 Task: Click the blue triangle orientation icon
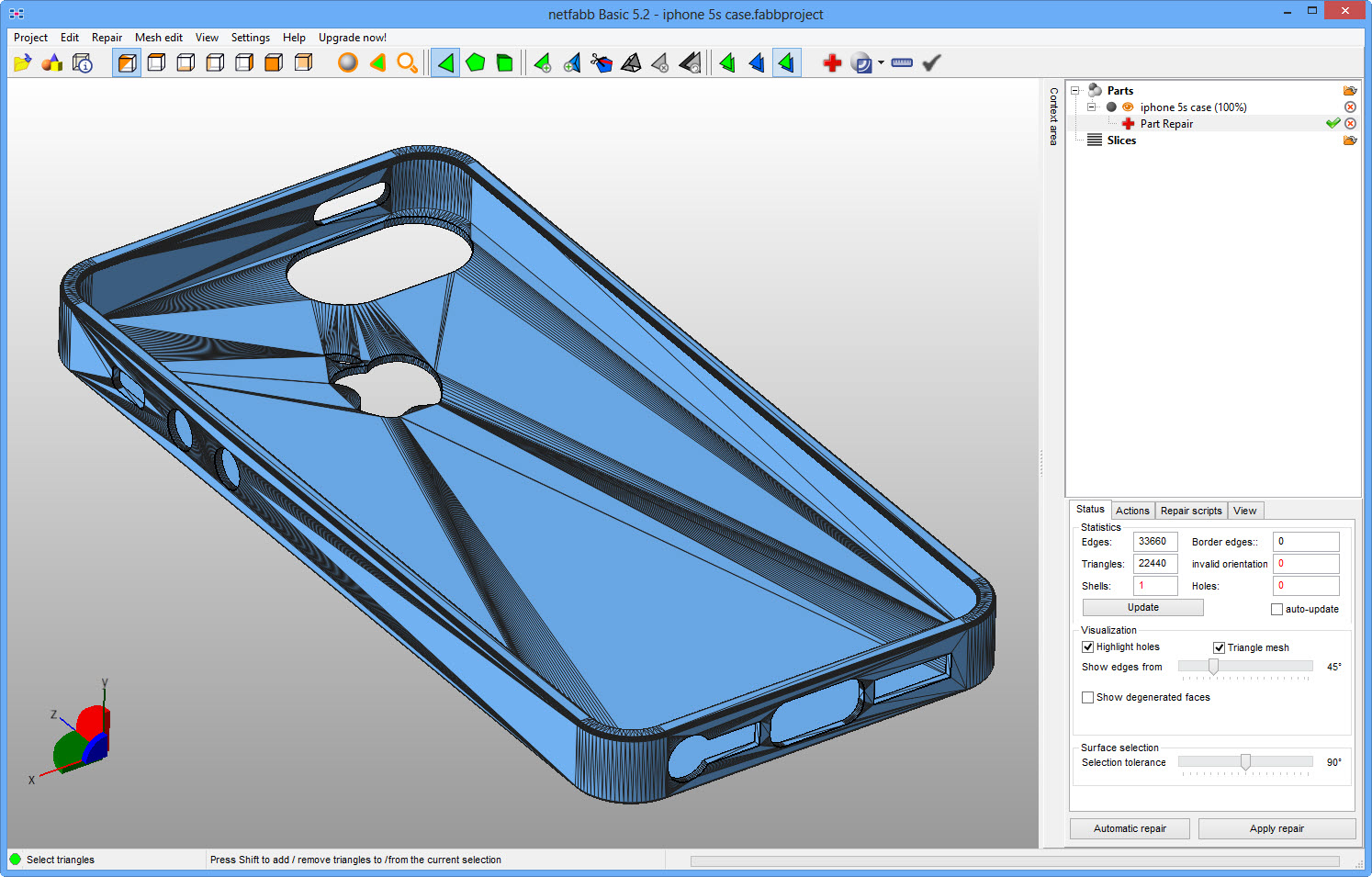click(757, 62)
